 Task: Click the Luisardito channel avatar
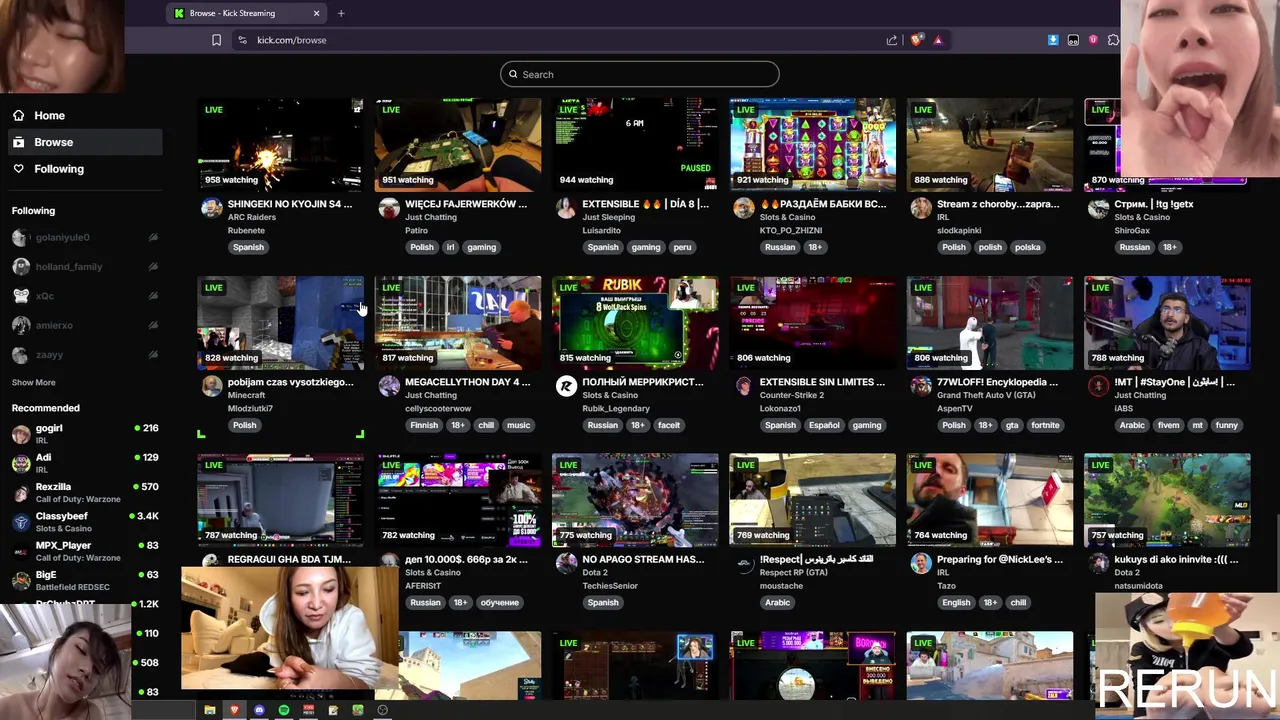point(566,208)
